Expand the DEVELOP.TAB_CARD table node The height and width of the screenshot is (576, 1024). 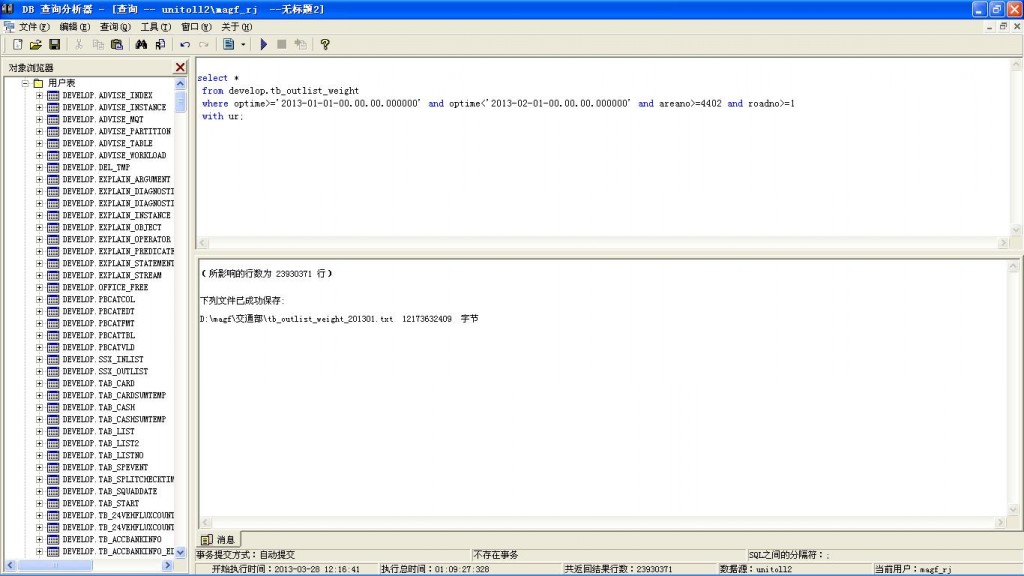pos(39,383)
